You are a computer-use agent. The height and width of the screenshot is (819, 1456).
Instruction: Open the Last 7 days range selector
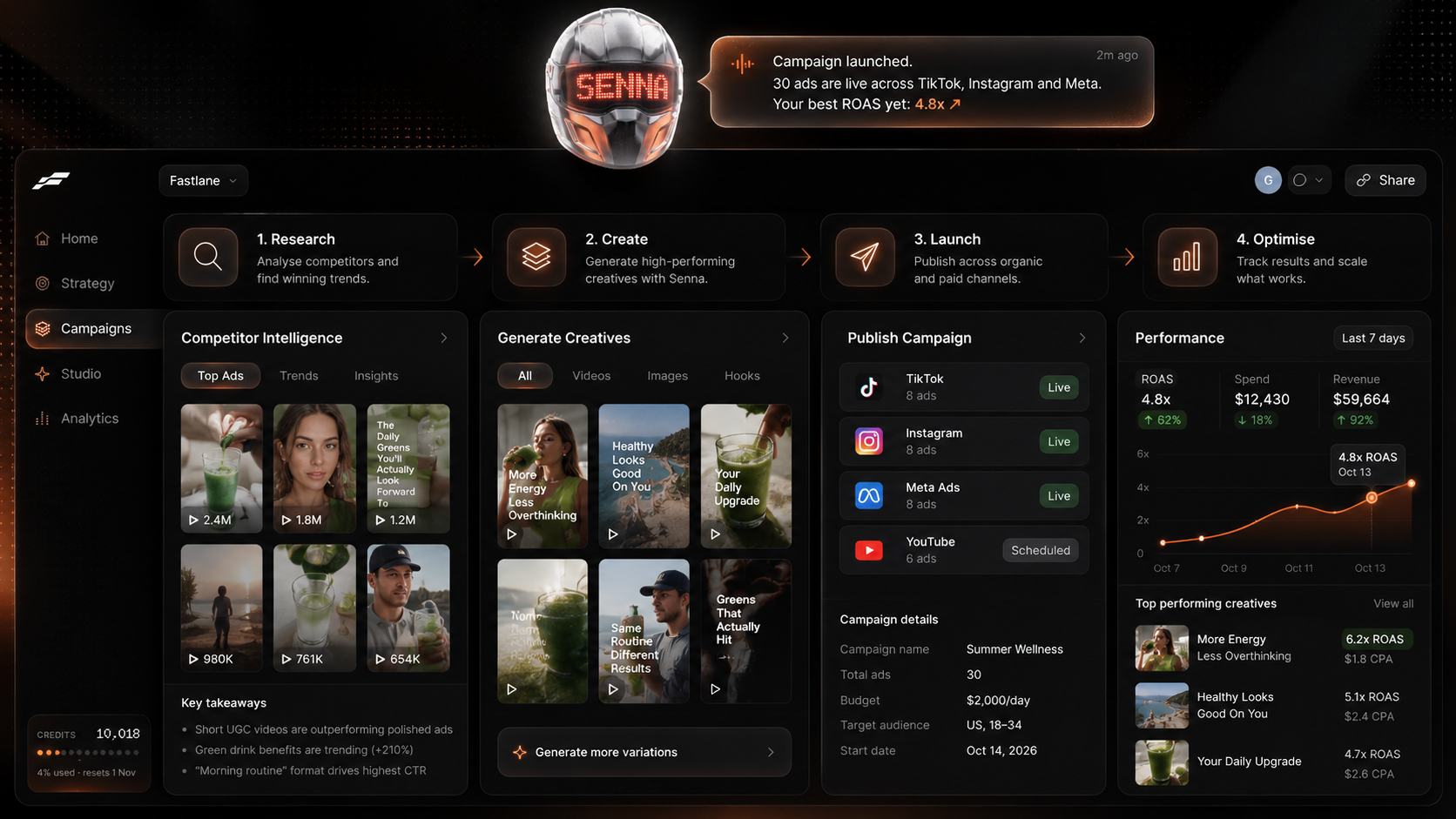pos(1373,338)
